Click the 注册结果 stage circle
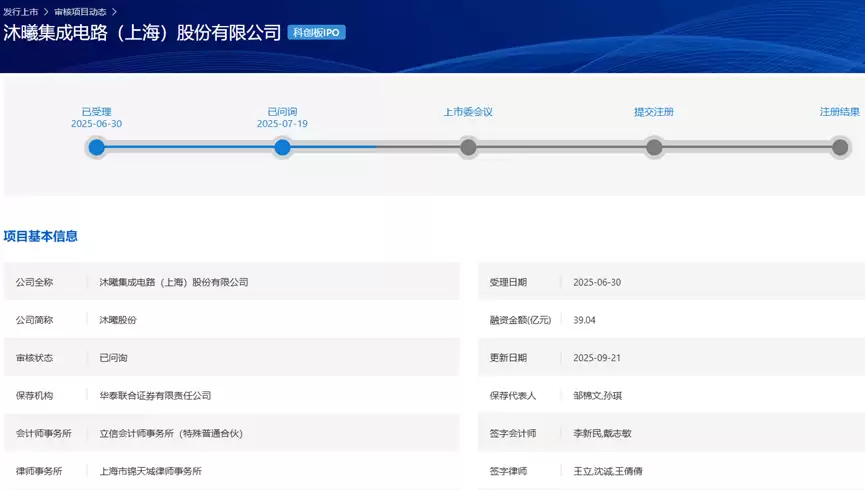 840,148
